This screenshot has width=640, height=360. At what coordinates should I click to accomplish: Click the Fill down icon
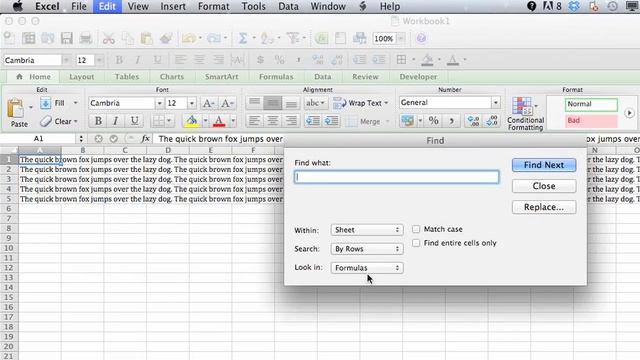click(x=45, y=103)
